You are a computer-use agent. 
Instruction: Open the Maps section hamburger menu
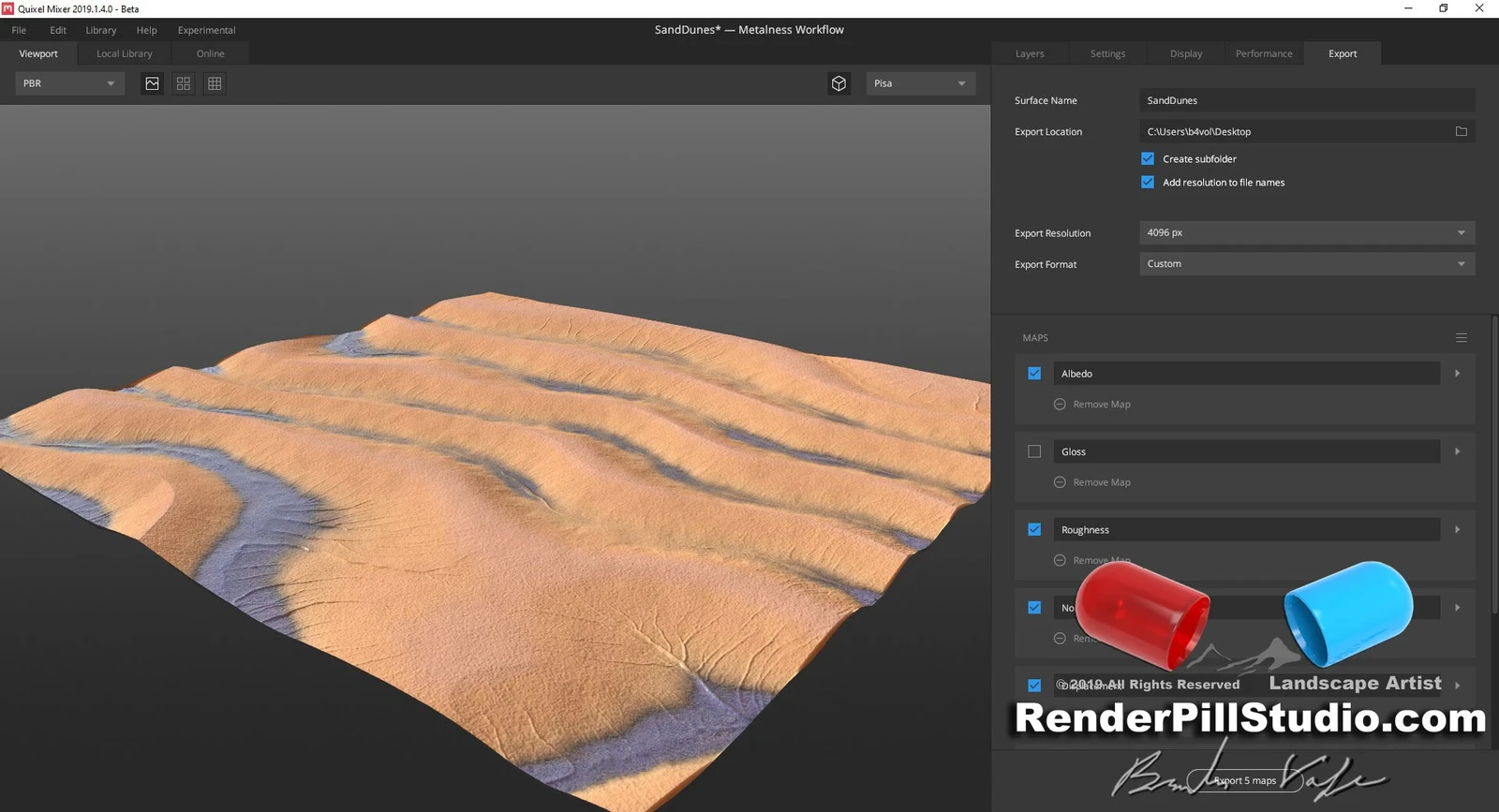tap(1461, 338)
